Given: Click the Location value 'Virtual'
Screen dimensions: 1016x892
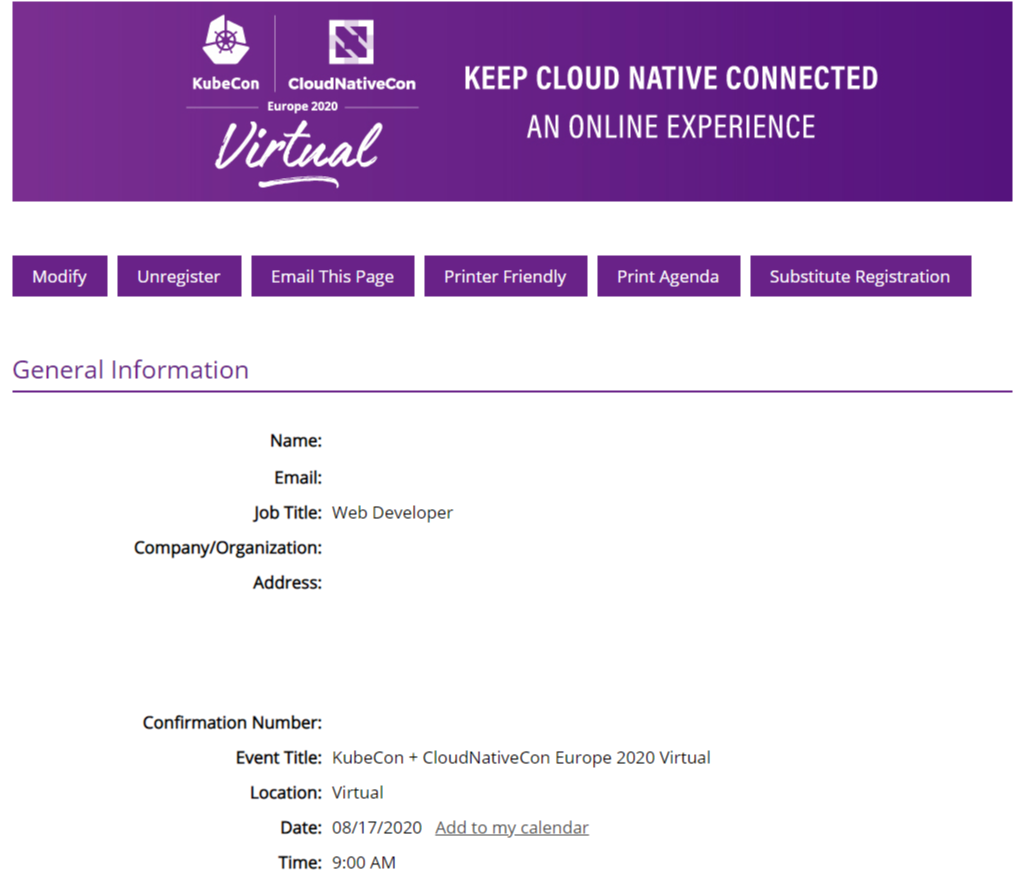Looking at the screenshot, I should (358, 792).
